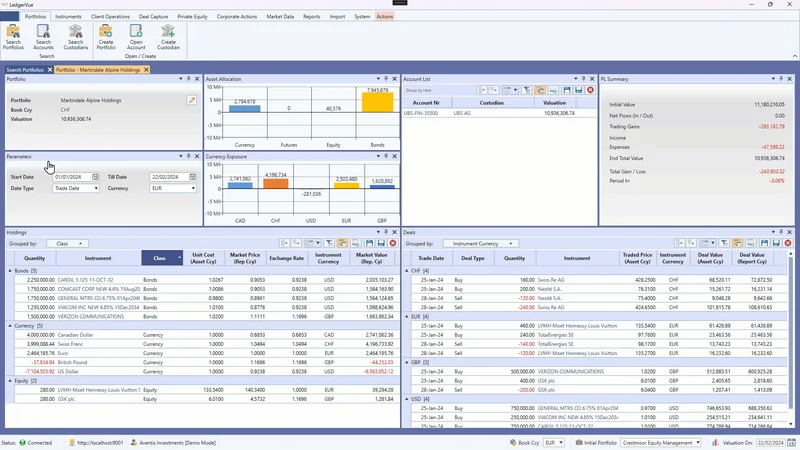The height and width of the screenshot is (450, 800).
Task: Sort Account List by Custodian header
Action: point(492,103)
